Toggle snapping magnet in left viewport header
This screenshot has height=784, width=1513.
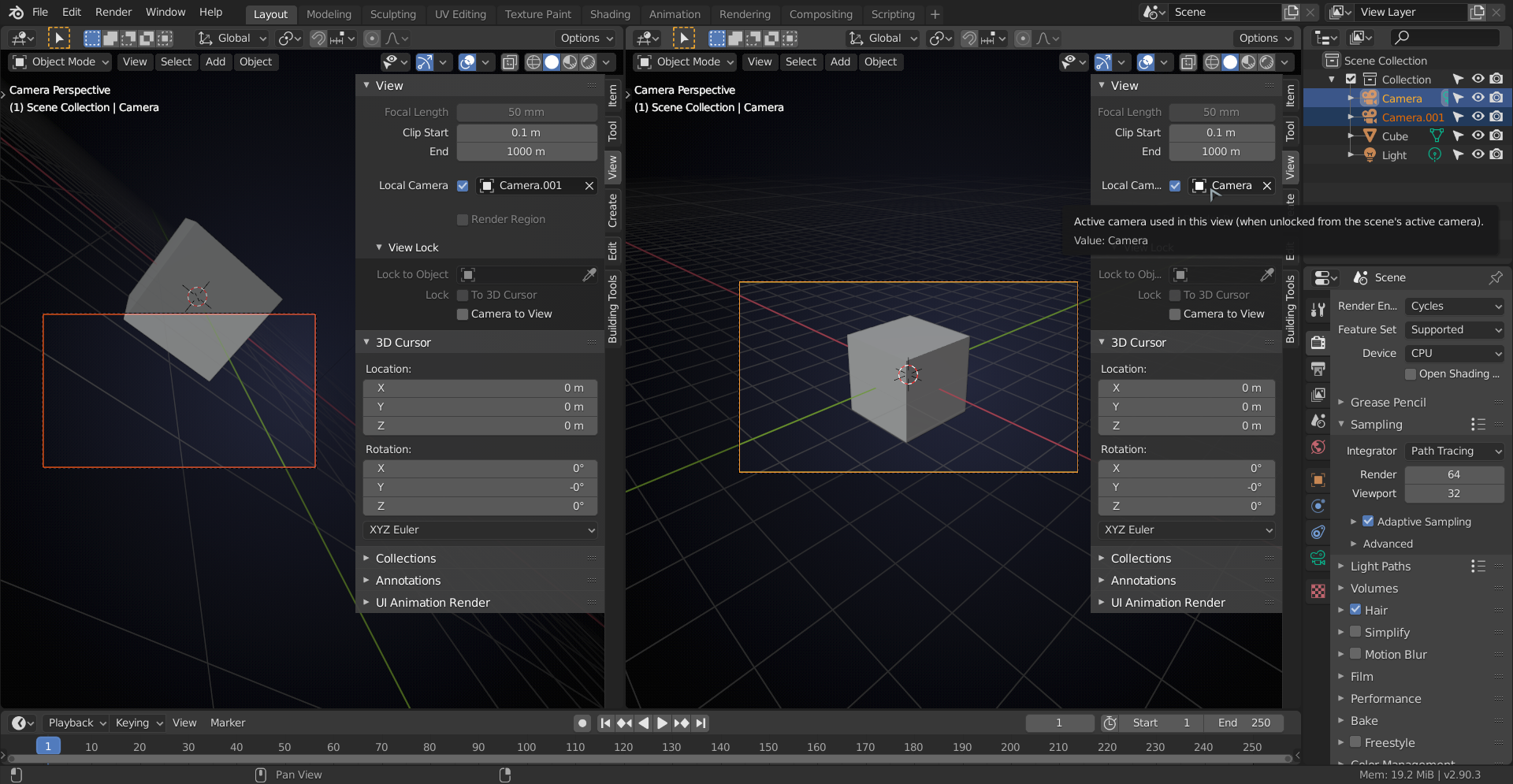pos(318,38)
